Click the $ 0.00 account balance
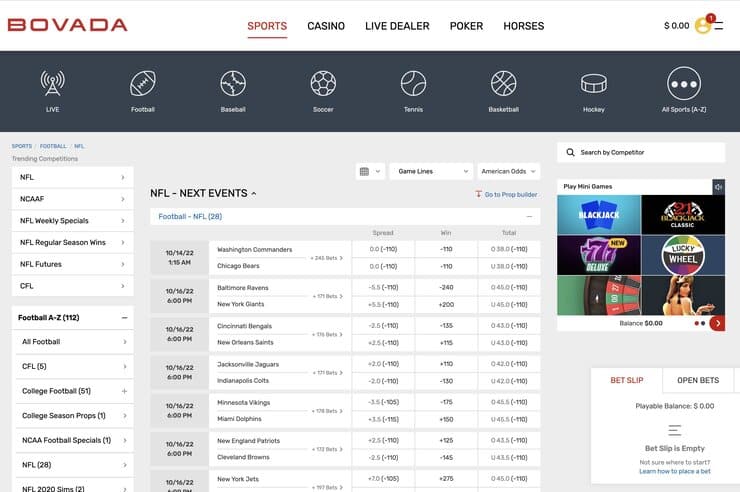This screenshot has height=492, width=740. click(676, 25)
